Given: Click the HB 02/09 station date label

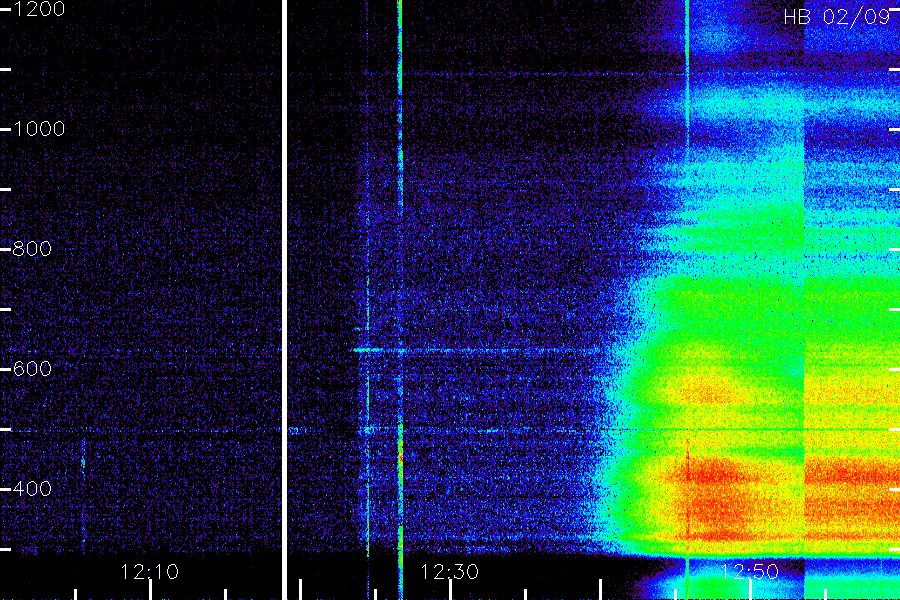Looking at the screenshot, I should [837, 17].
